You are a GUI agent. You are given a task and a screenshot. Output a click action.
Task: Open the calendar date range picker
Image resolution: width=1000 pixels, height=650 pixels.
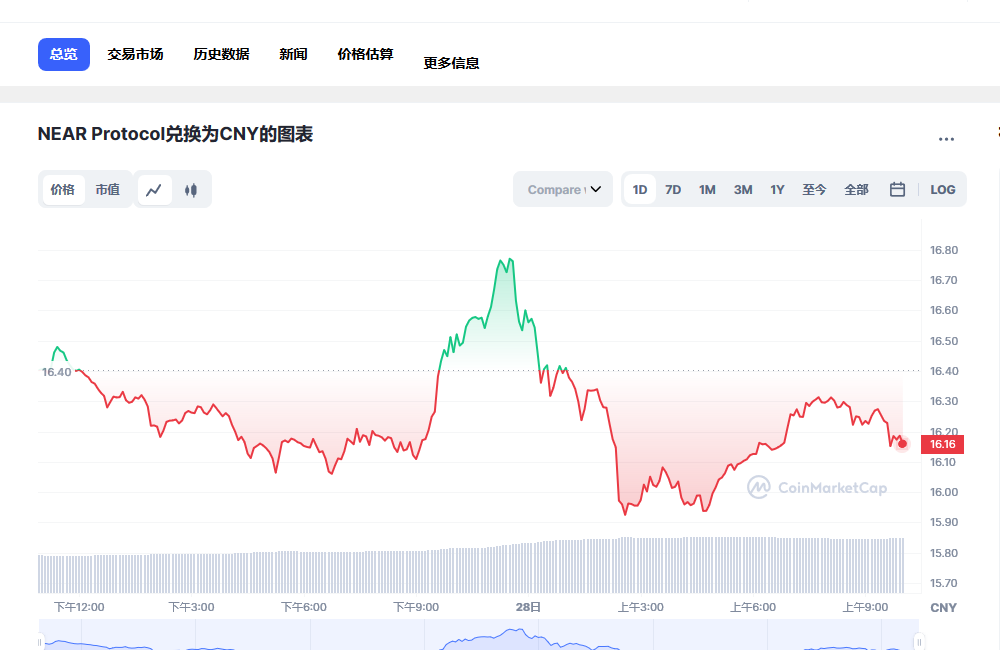coord(897,189)
